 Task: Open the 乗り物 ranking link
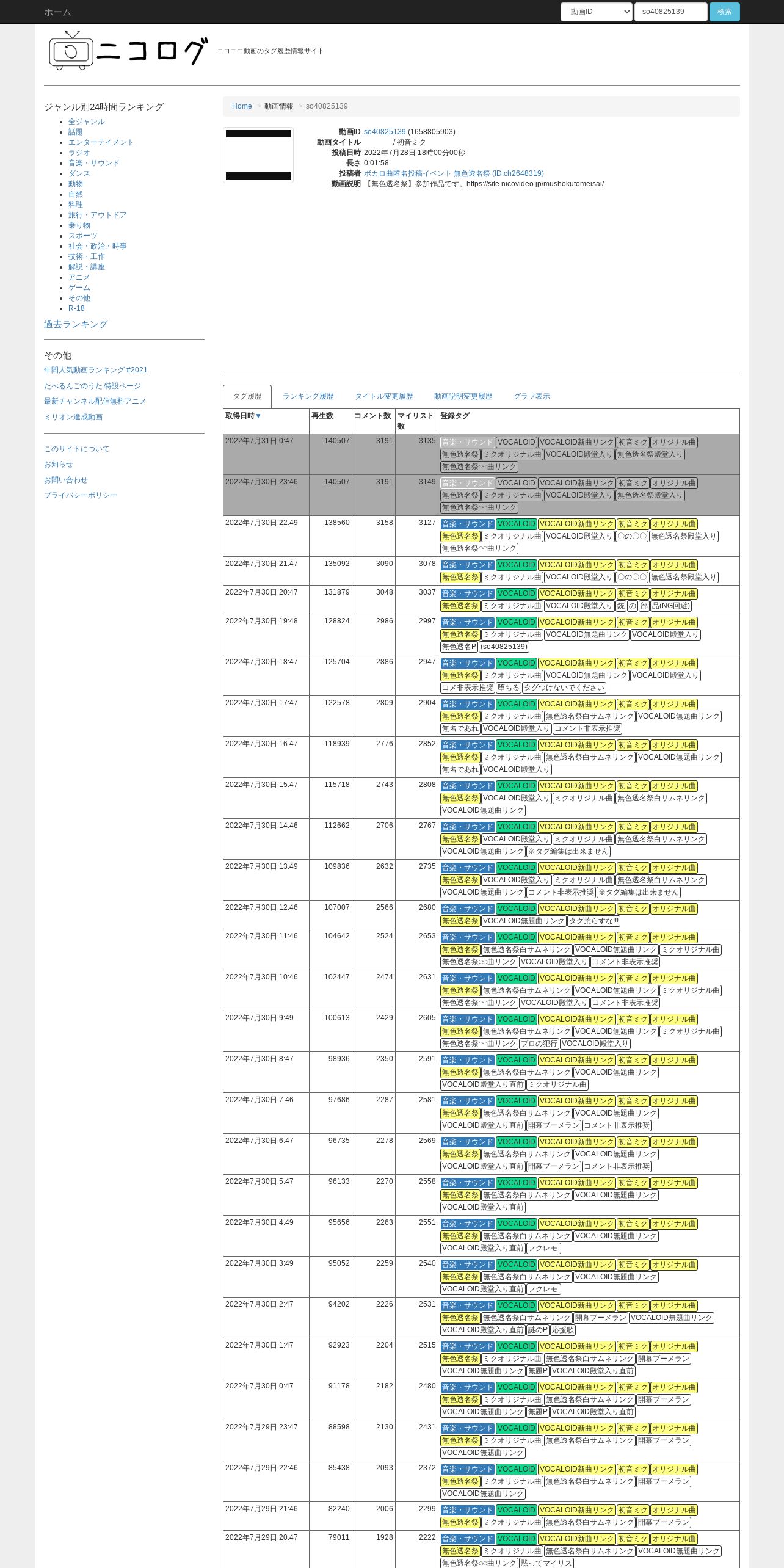tap(79, 225)
